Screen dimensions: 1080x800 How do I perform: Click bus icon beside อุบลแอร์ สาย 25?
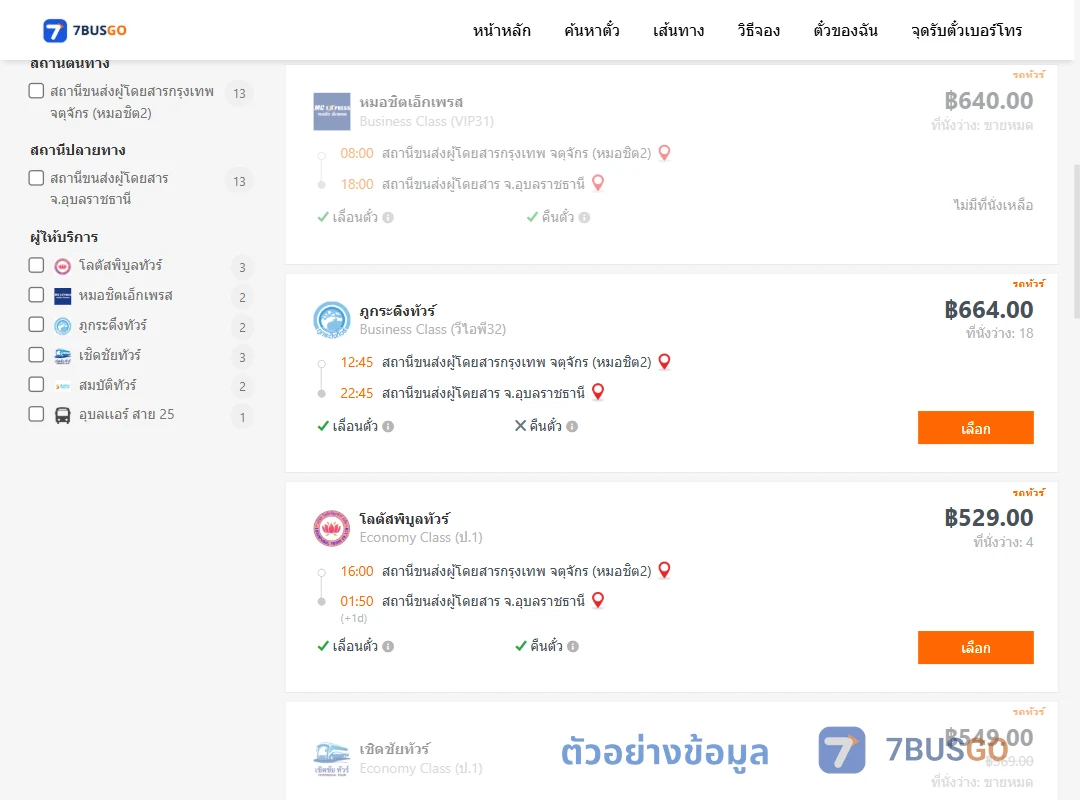(63, 416)
